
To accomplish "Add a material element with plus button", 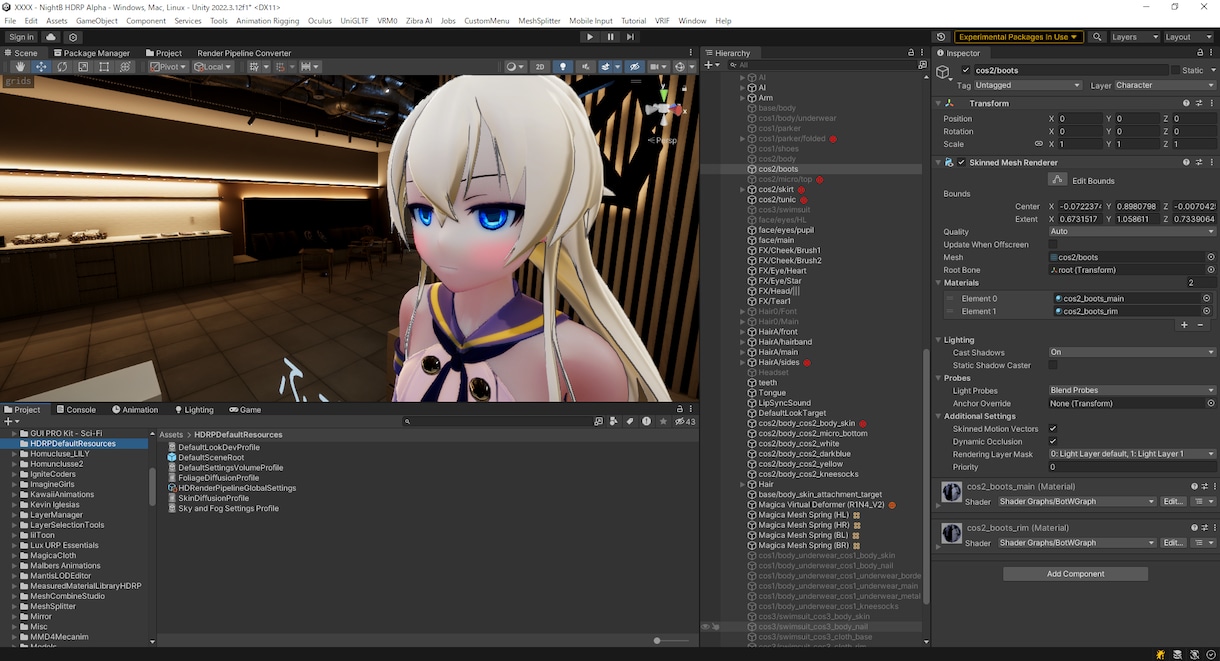I will pos(1184,325).
